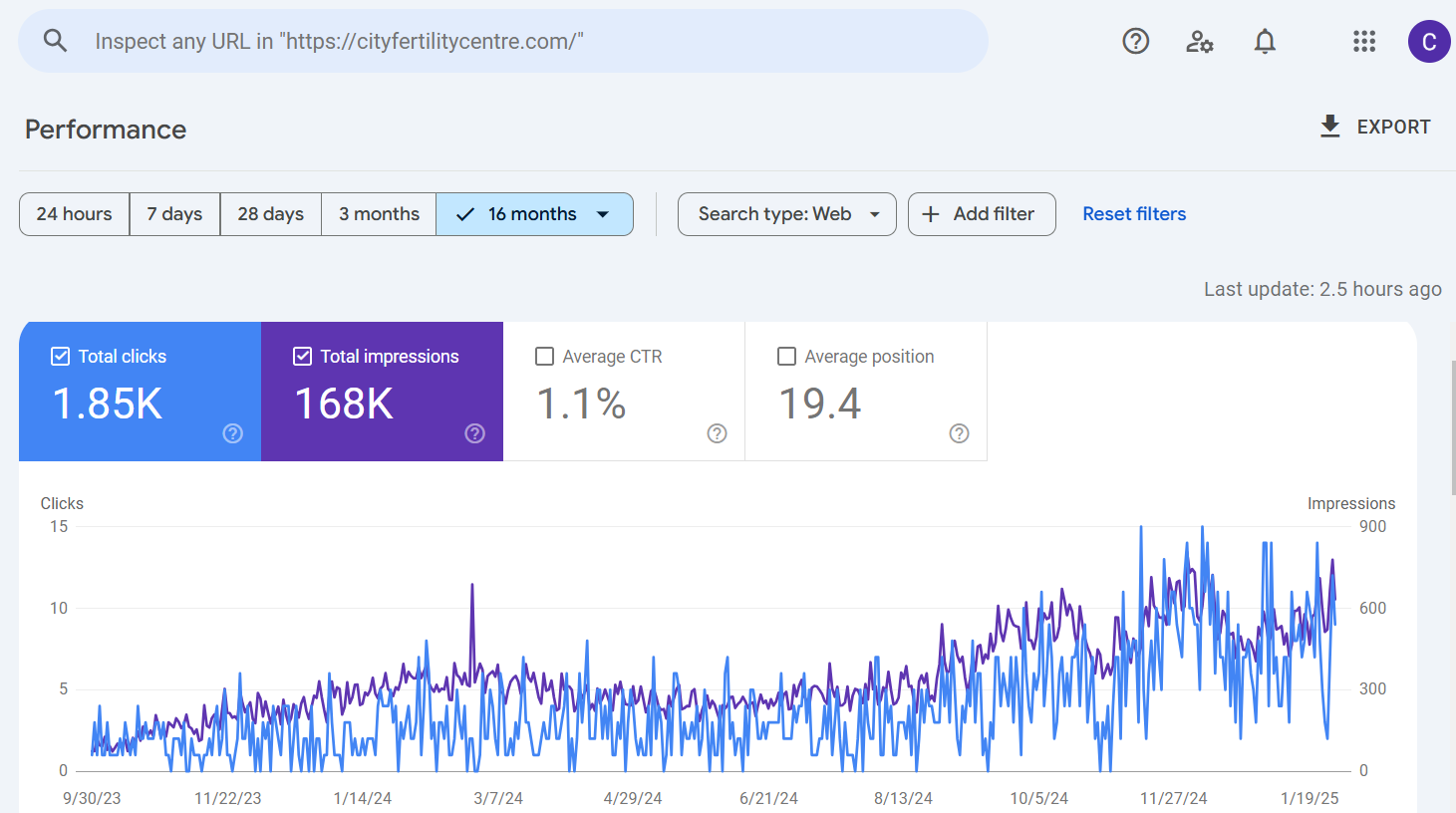Click the Impressions axis label
The image size is (1456, 813).
point(1351,503)
